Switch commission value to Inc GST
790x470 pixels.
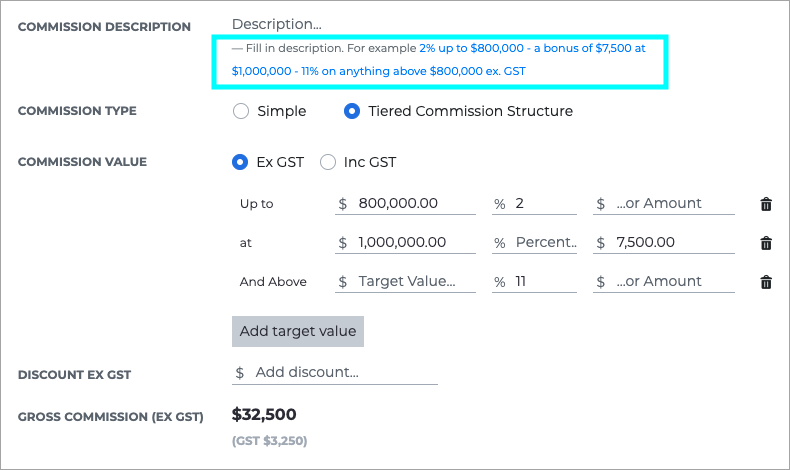(x=327, y=162)
